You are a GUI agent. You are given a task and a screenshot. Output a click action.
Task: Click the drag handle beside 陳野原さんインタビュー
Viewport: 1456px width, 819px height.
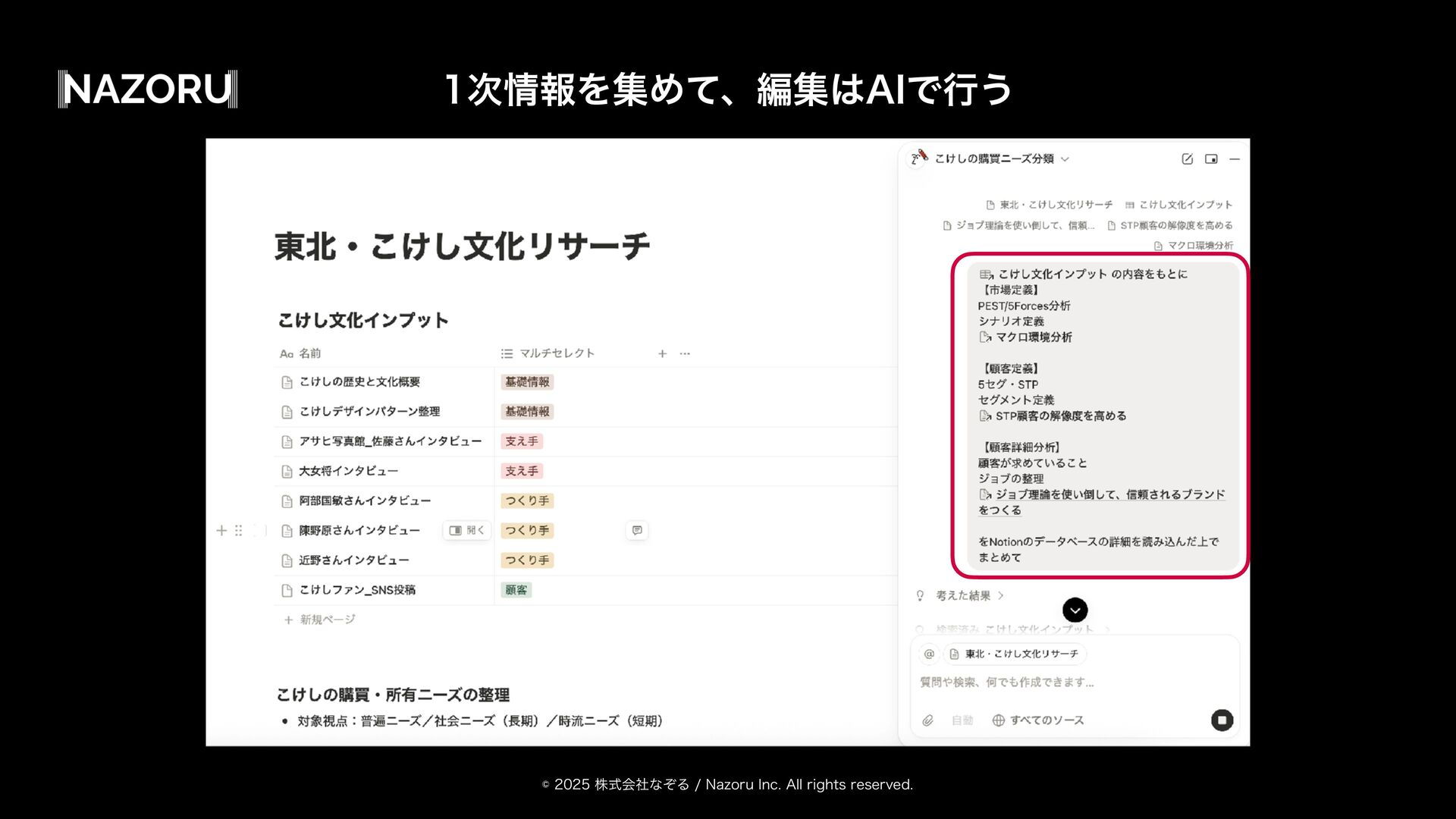click(238, 530)
